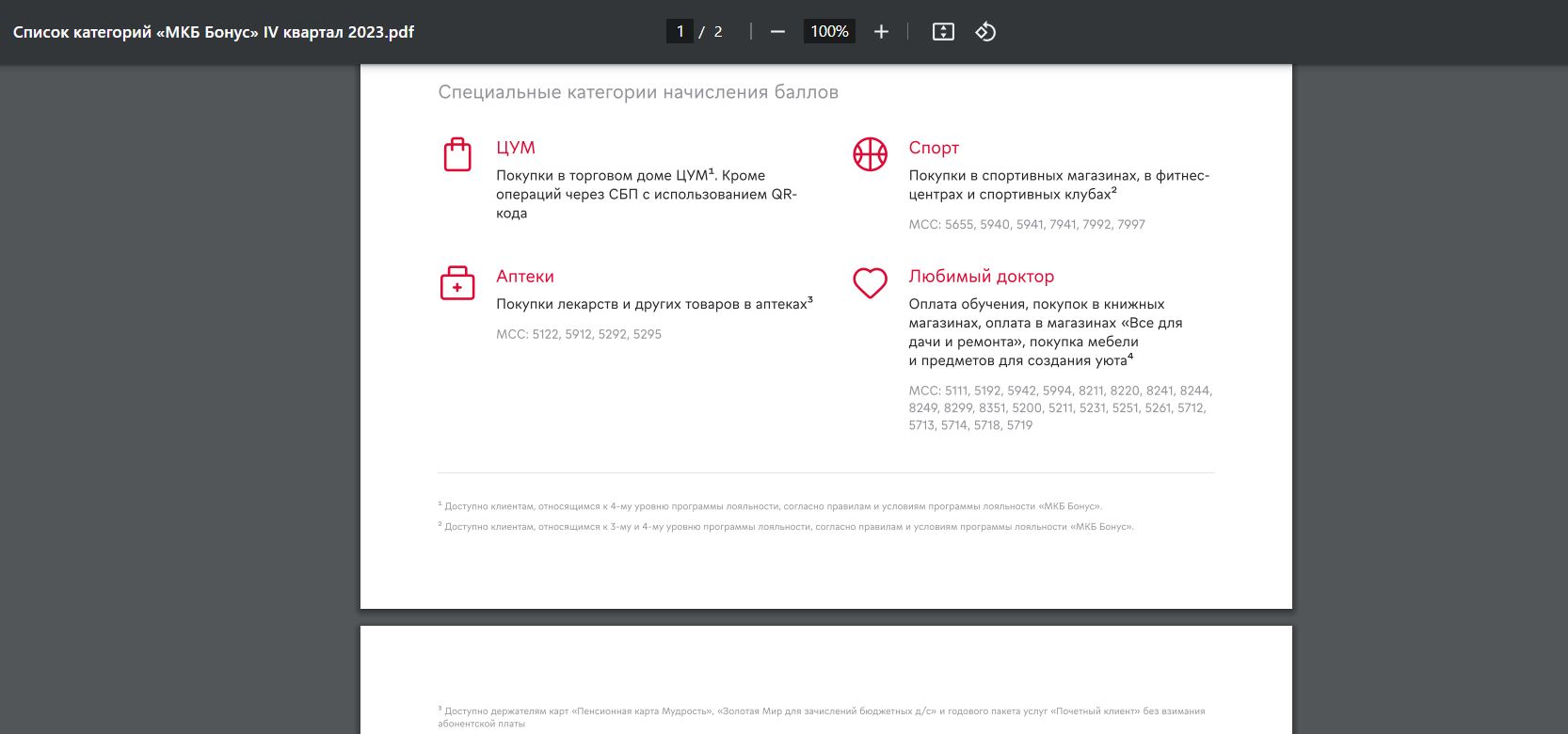Click the MCC: 5655, 5940 codes line

[x=1027, y=224]
